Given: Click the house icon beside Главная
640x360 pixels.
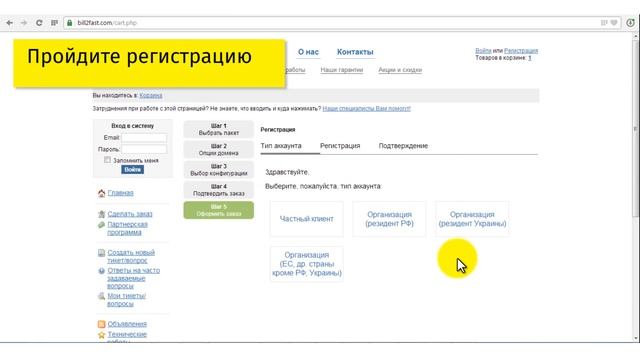Looking at the screenshot, I should point(102,193).
